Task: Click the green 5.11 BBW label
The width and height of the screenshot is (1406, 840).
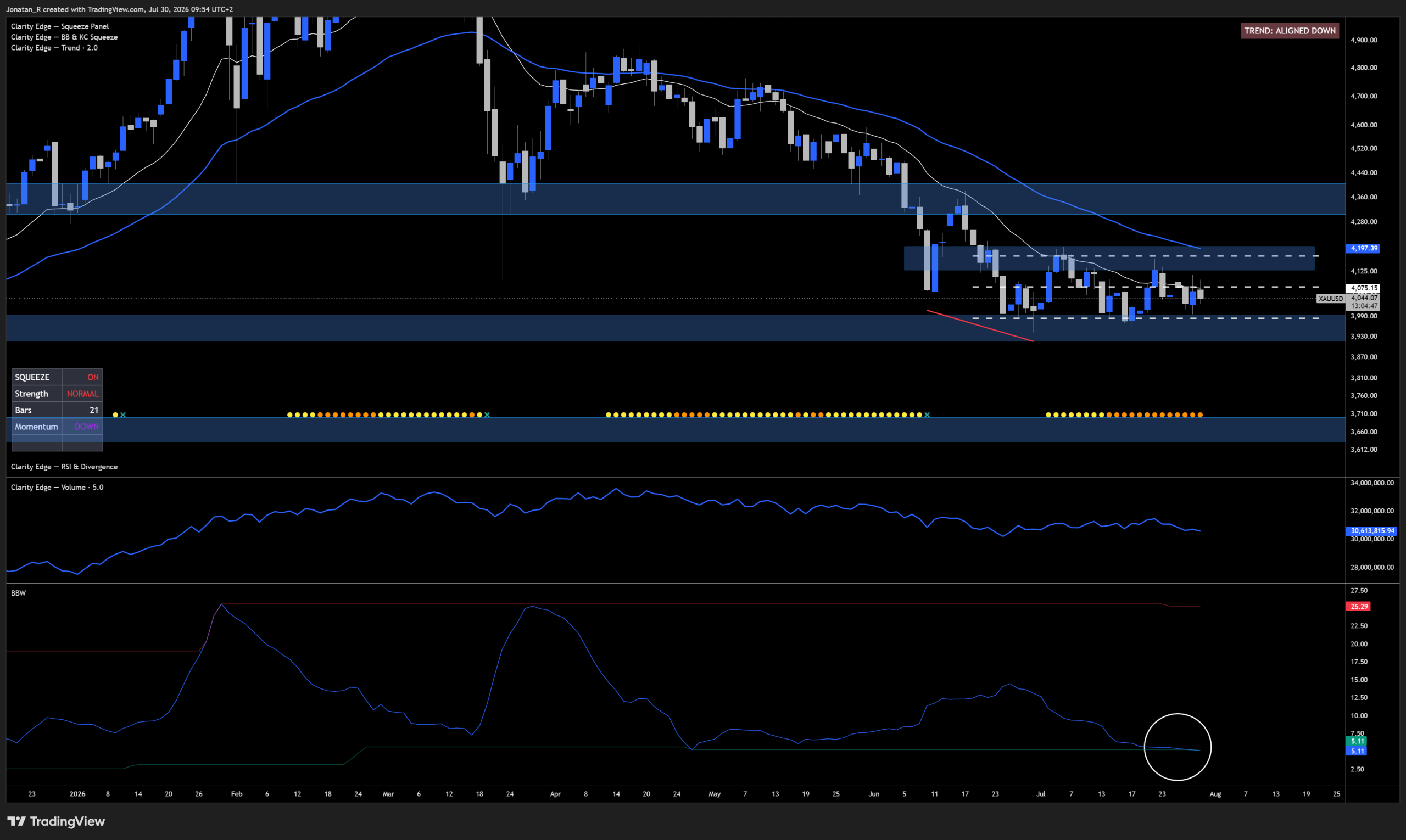Action: coord(1357,741)
